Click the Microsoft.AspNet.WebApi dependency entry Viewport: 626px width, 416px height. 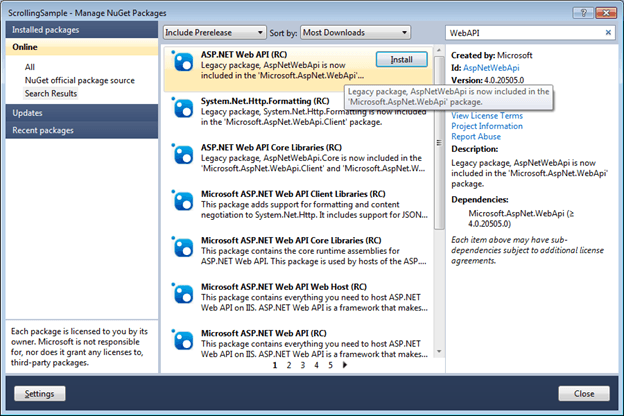click(x=521, y=218)
